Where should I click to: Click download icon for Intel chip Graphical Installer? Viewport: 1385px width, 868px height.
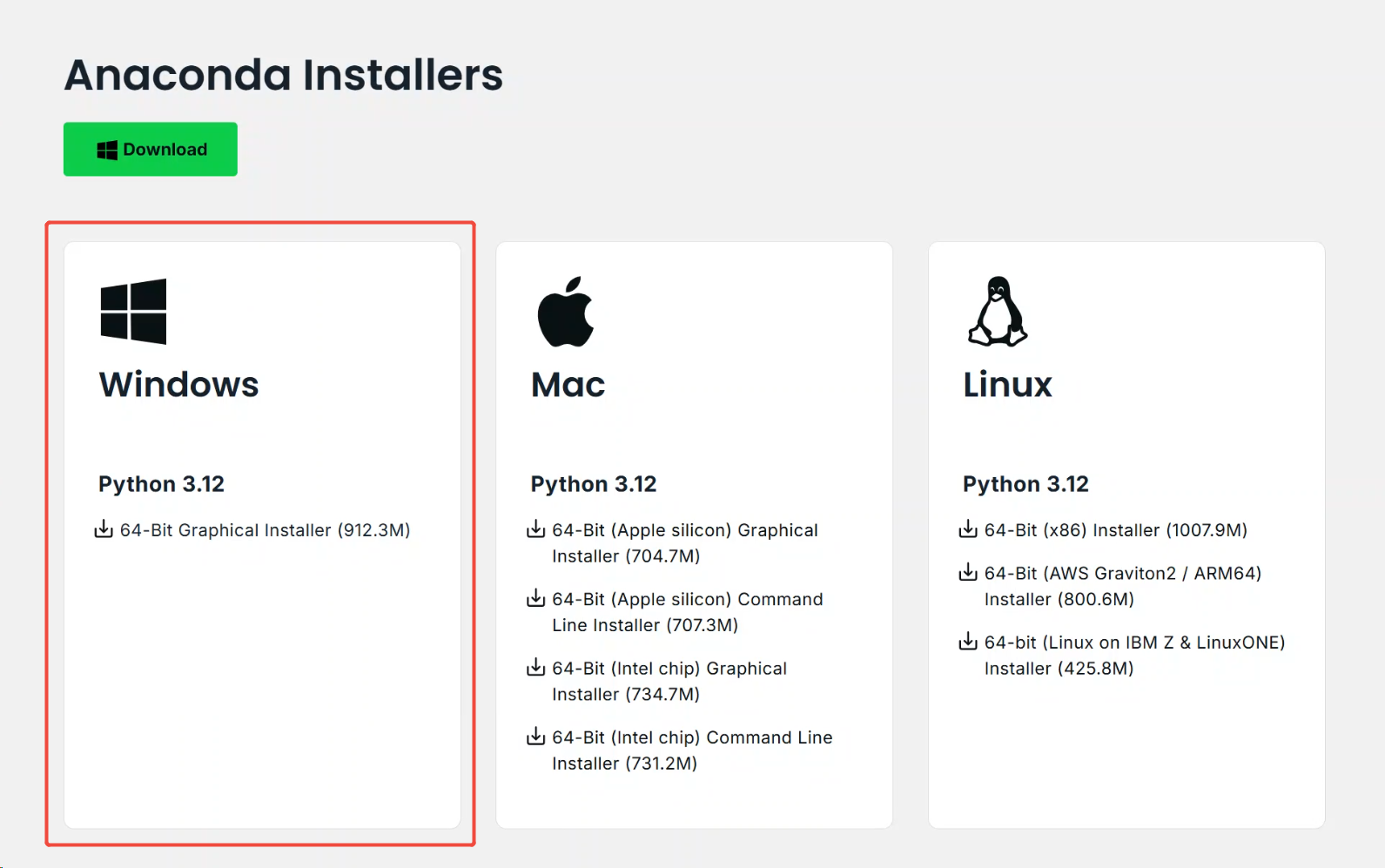[536, 668]
